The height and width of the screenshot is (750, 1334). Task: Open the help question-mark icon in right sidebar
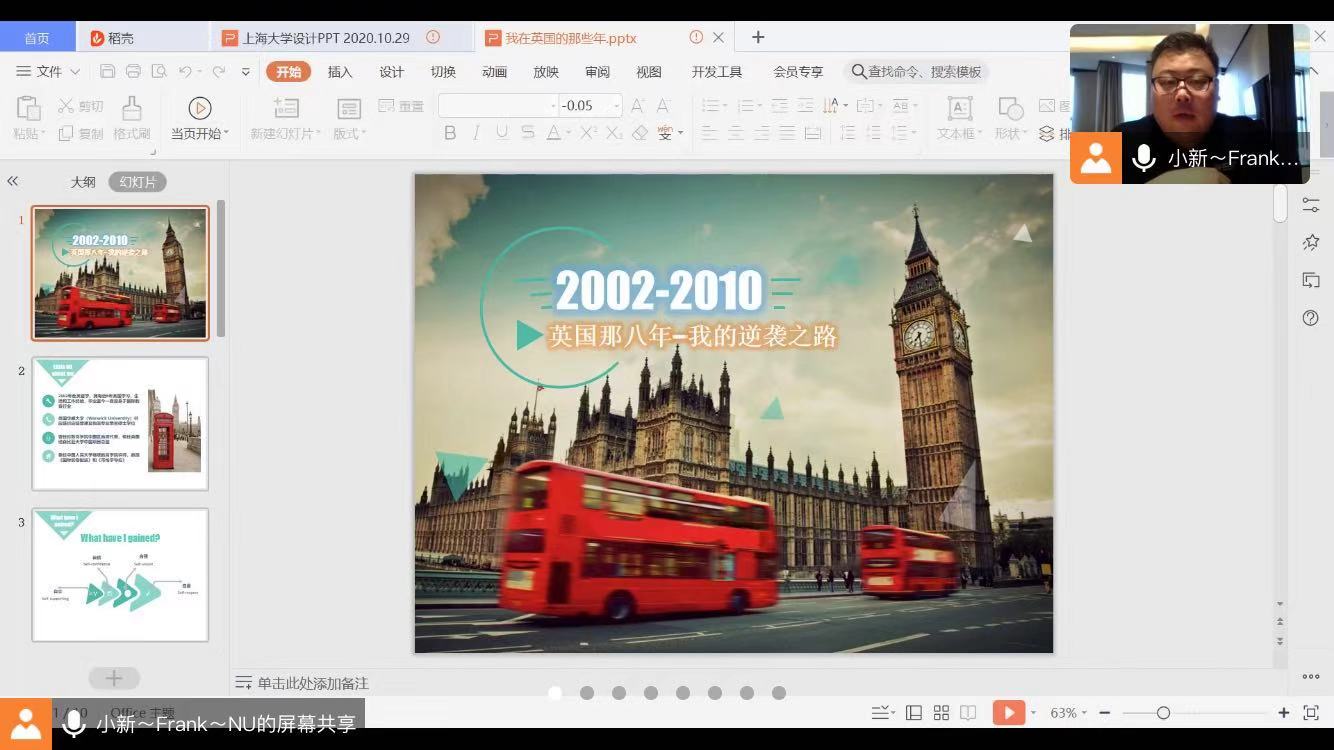point(1311,318)
